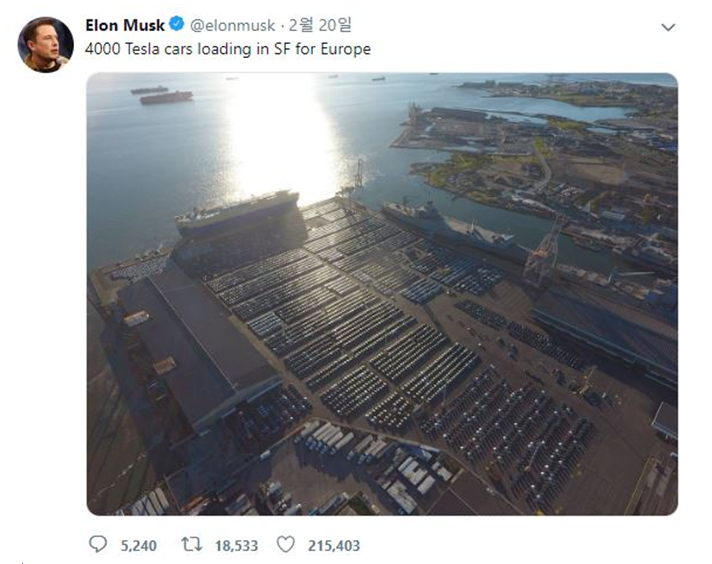Click the reply speech bubble icon

[98, 545]
